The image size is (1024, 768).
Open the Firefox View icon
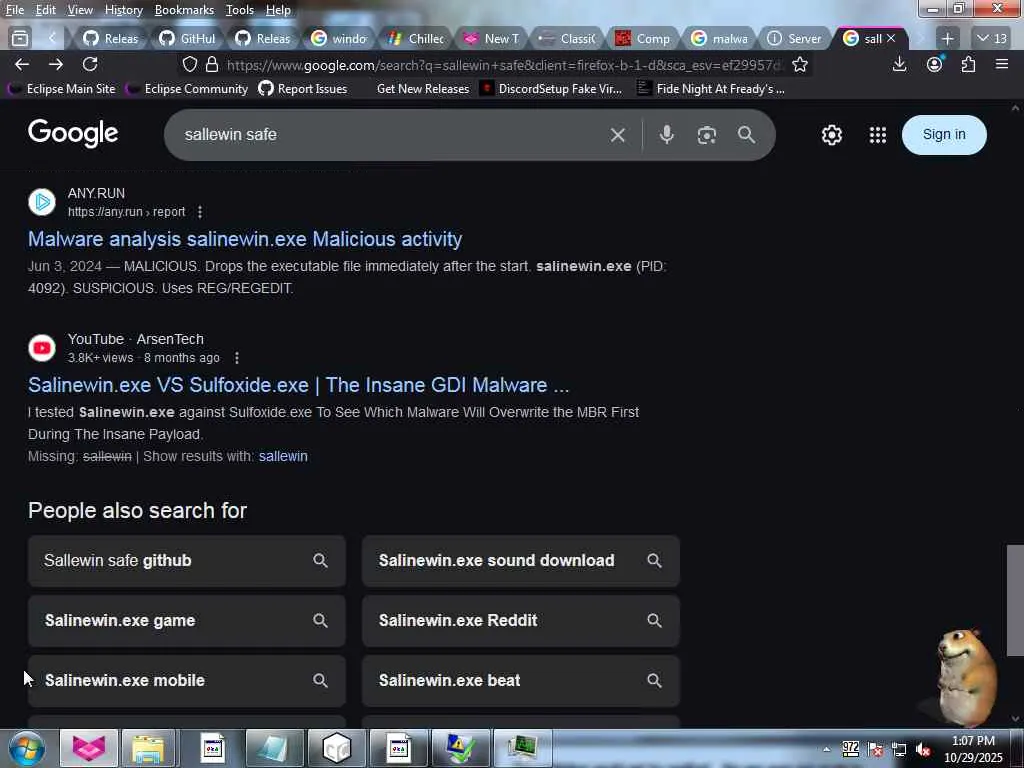(20, 39)
